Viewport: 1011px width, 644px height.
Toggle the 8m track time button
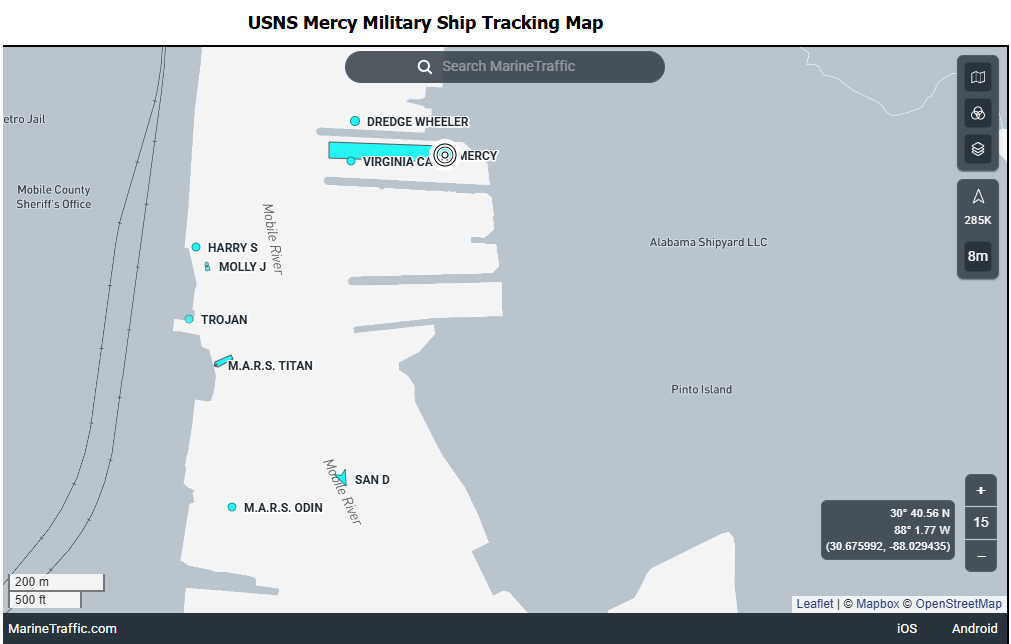[x=978, y=256]
